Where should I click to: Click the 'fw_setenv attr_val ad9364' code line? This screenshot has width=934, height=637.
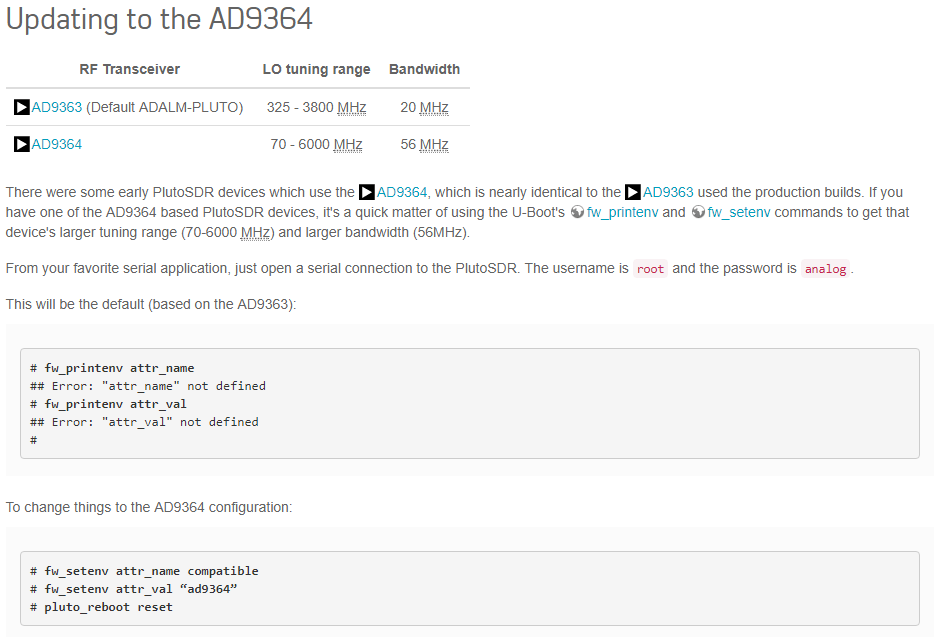(x=133, y=589)
